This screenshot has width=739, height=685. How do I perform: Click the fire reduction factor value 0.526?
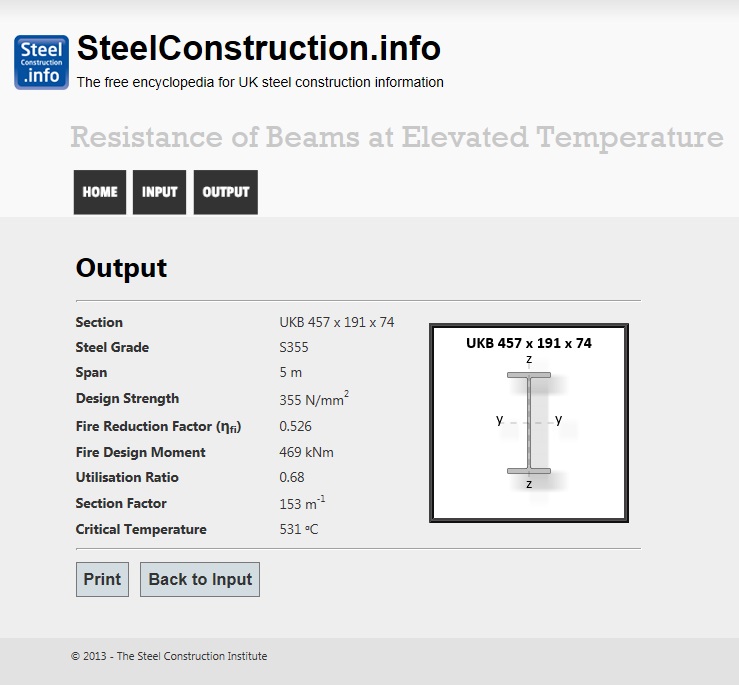coord(295,426)
